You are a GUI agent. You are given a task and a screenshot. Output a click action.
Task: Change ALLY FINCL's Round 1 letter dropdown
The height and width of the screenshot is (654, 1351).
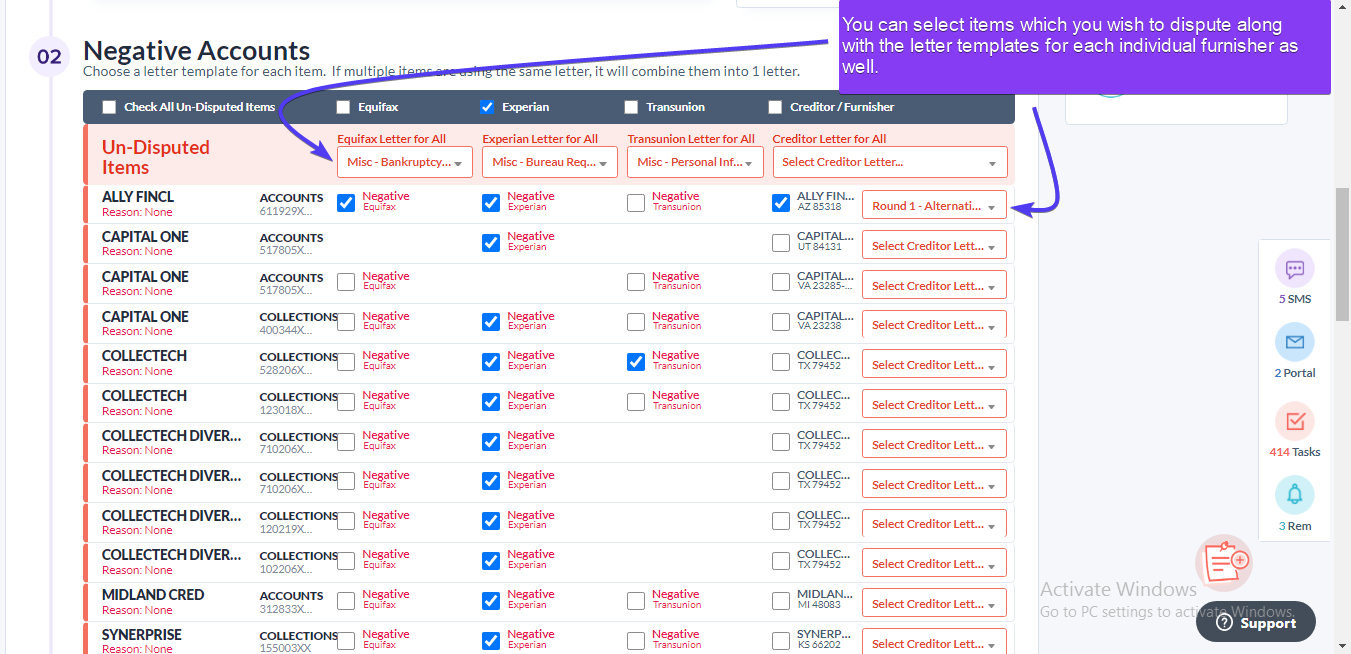click(933, 204)
